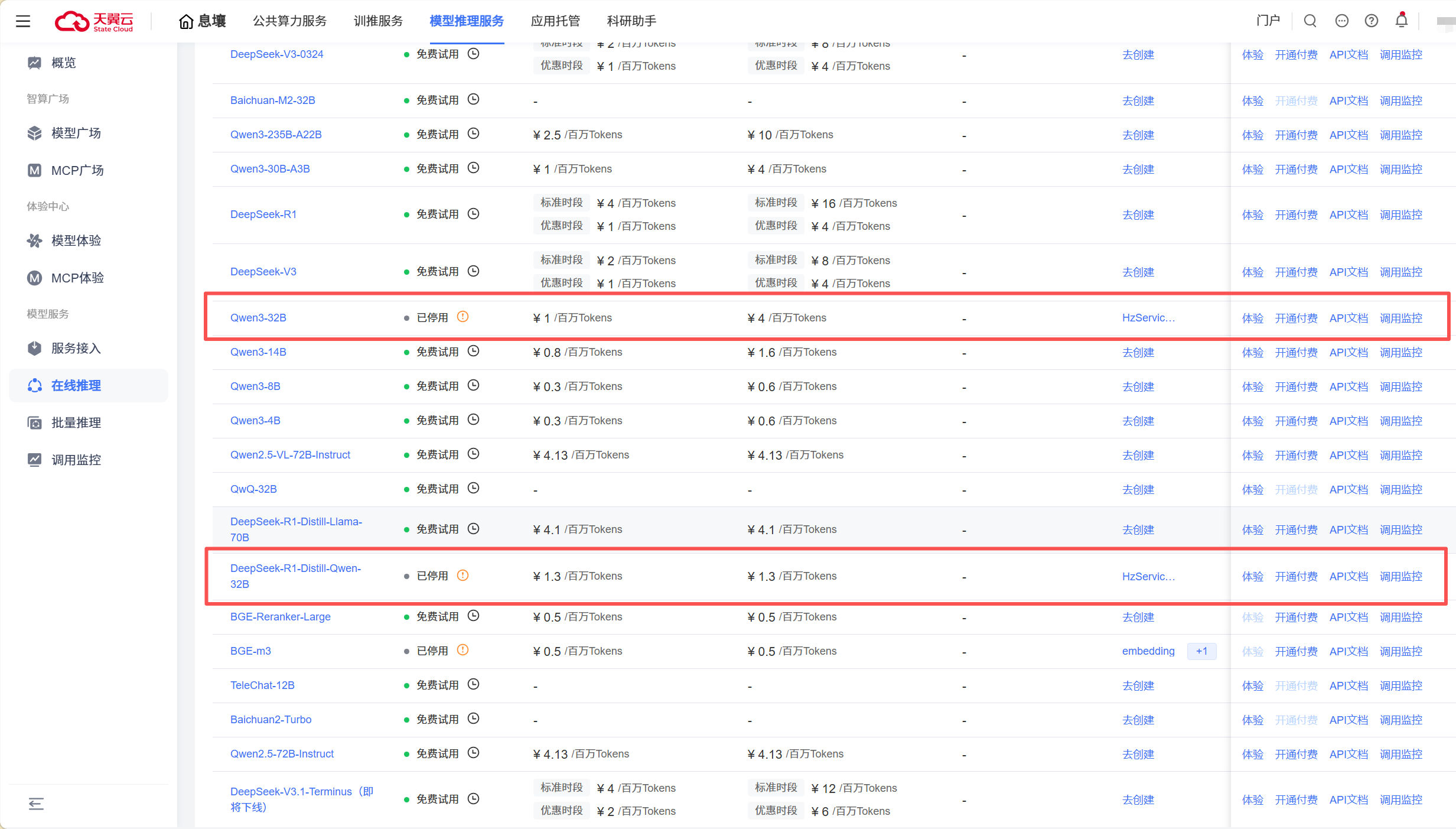Click 开通付费 for the Qwen3-8B row
1456x829 pixels.
[x=1296, y=386]
